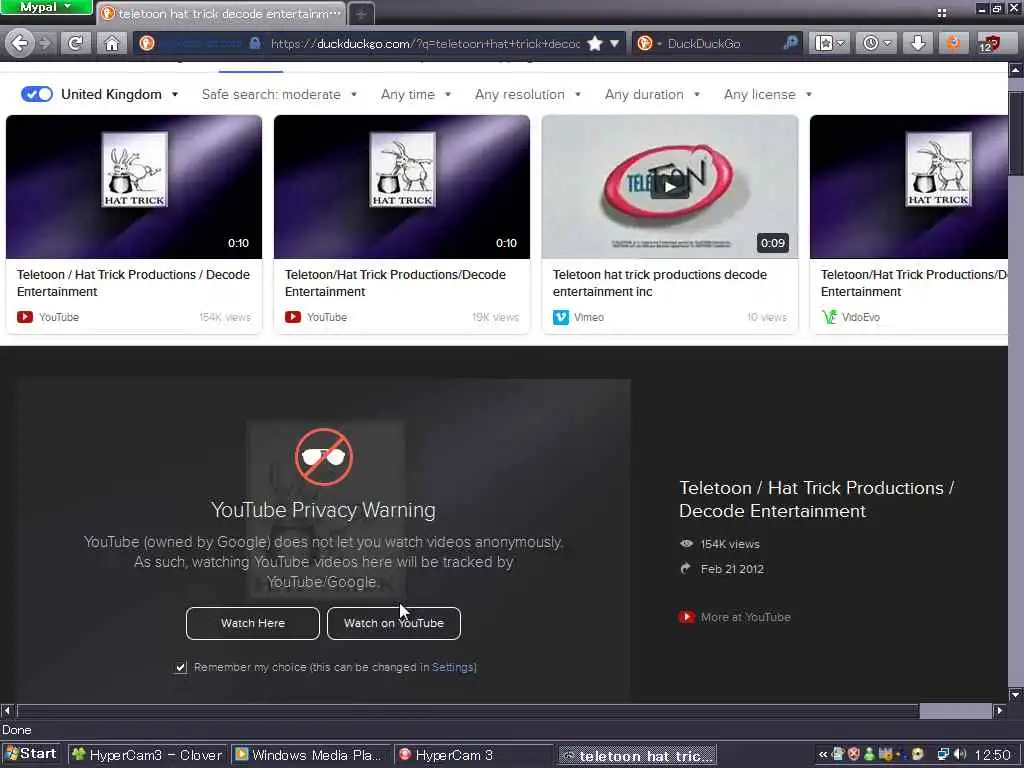Open the Mypal application menu button
Image resolution: width=1024 pixels, height=768 pixels.
click(46, 7)
